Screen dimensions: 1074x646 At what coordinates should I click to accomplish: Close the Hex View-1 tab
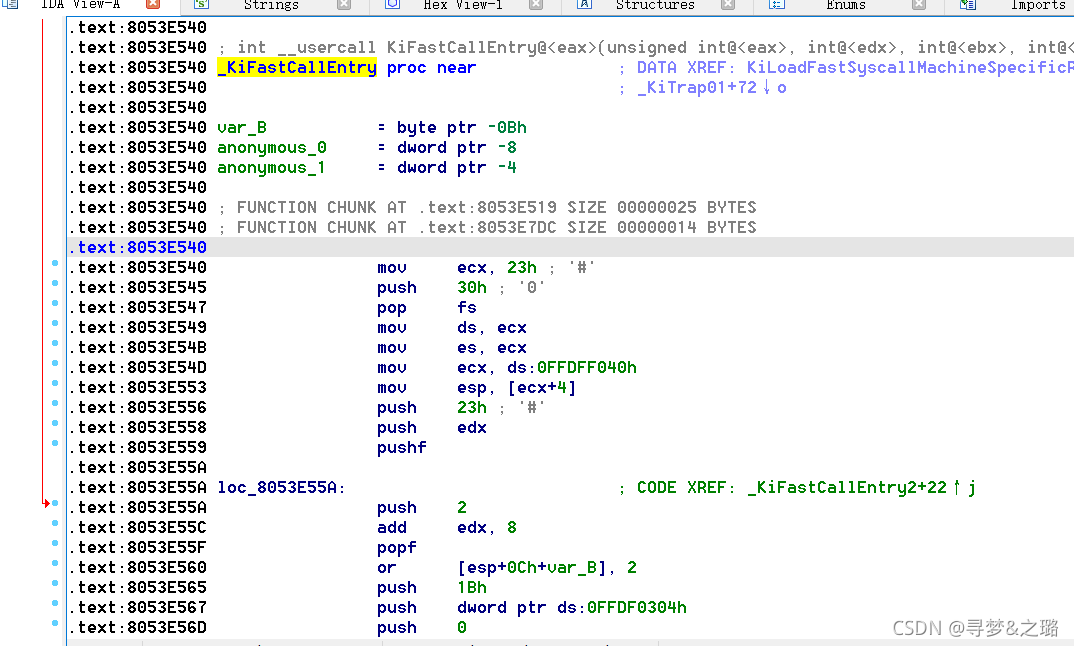pos(536,4)
